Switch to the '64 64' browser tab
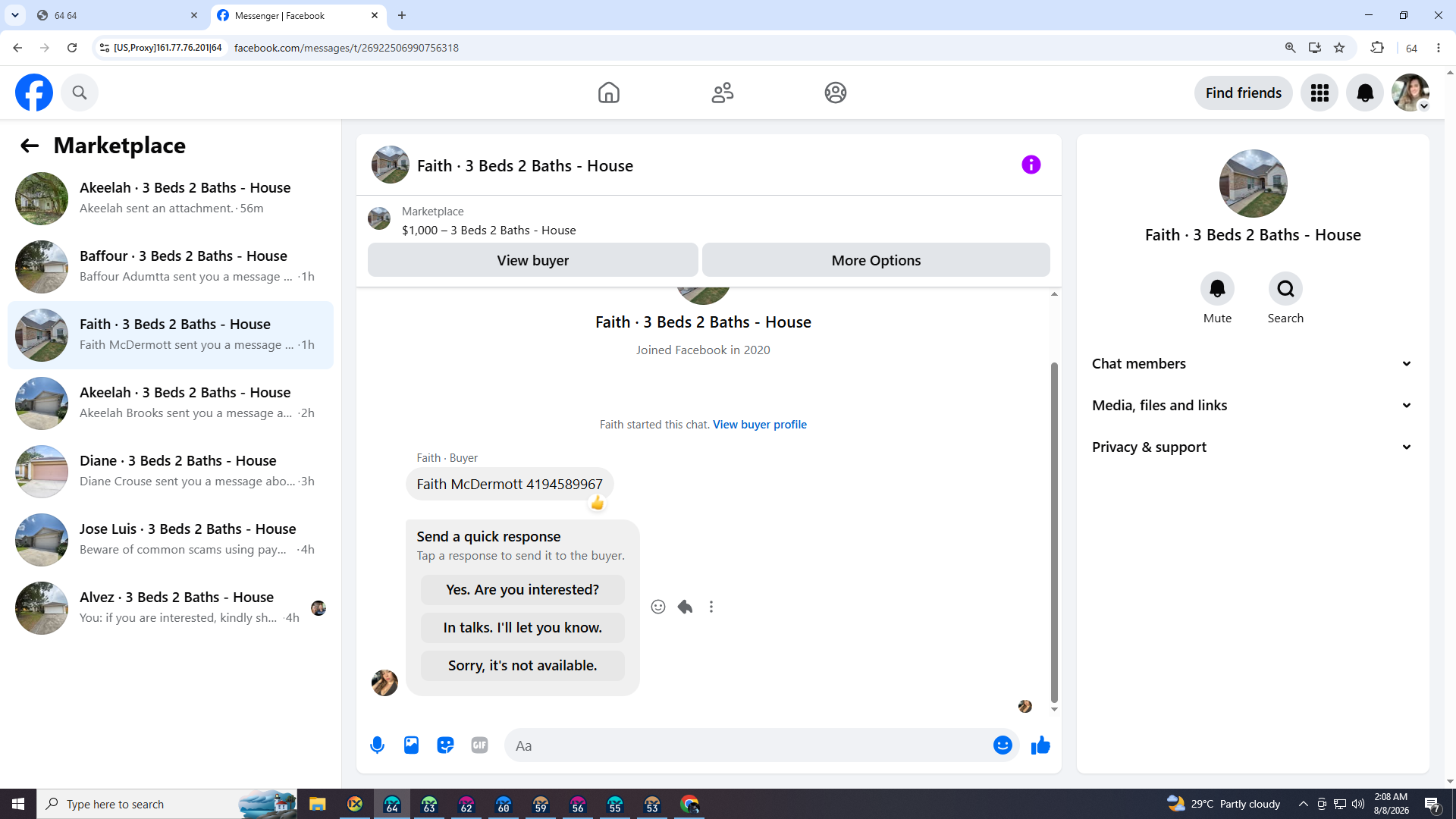Image resolution: width=1456 pixels, height=819 pixels. (x=118, y=15)
